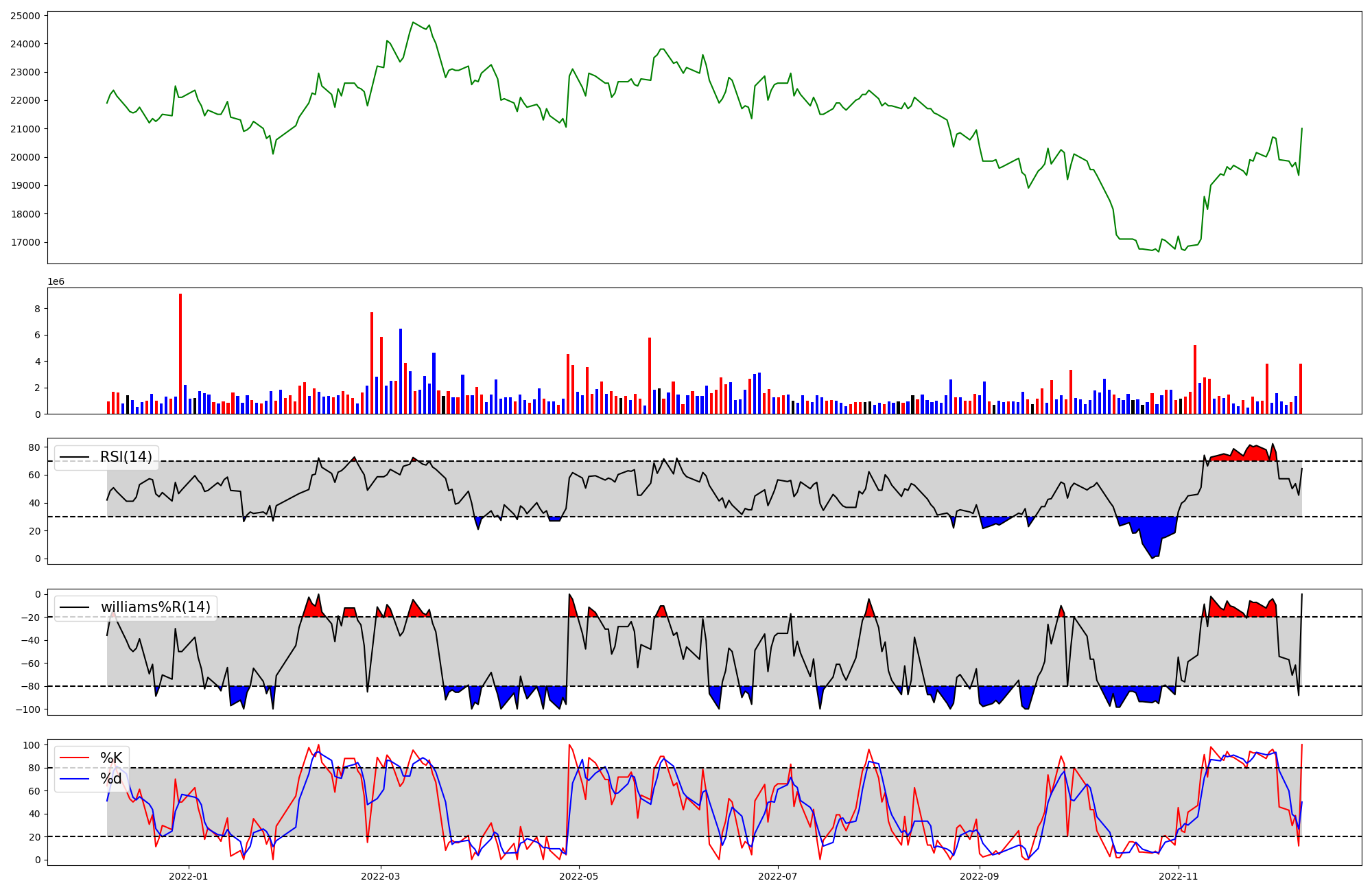Screen dimensions: 1372x892
Task: Click the 2022-03 x-axis date label
Action: (380, 876)
